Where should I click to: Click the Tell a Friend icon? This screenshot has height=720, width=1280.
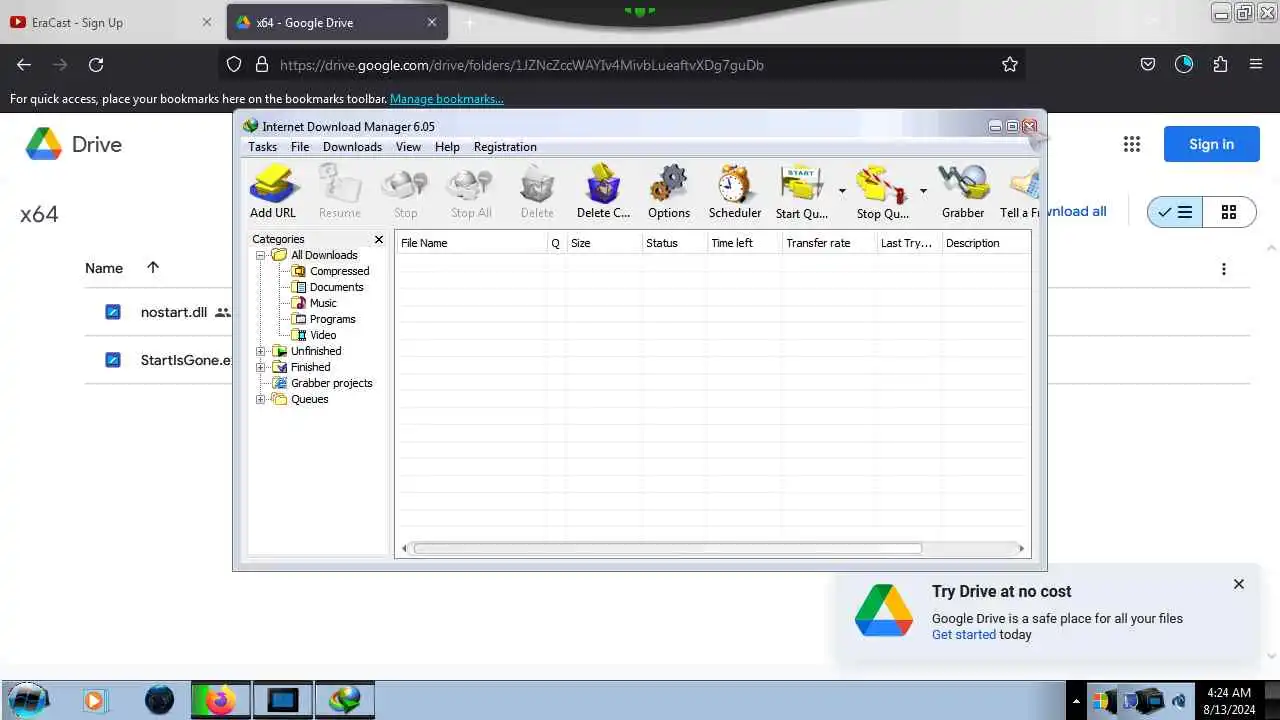tap(1020, 191)
